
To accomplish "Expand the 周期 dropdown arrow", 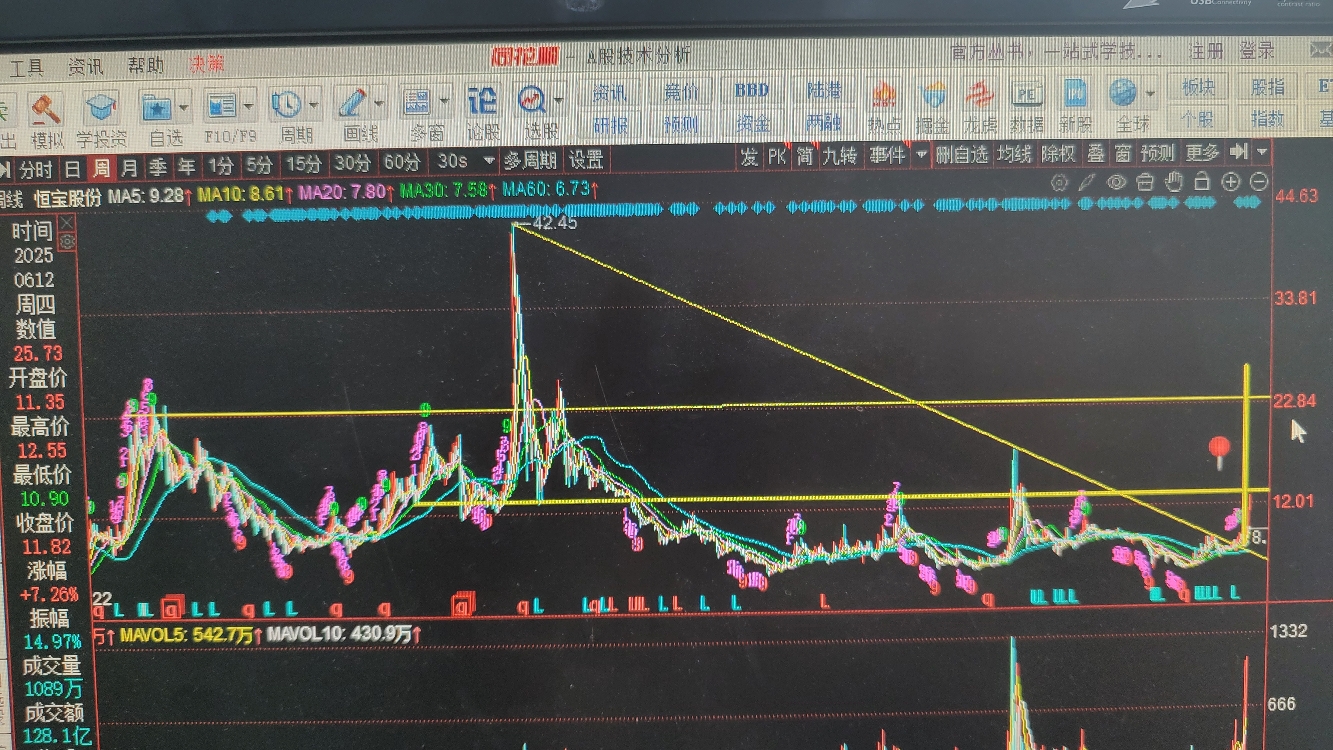I will tap(314, 103).
